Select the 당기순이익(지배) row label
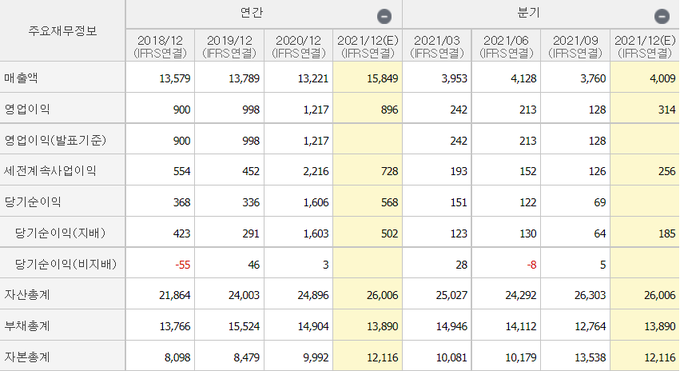 tap(60, 233)
